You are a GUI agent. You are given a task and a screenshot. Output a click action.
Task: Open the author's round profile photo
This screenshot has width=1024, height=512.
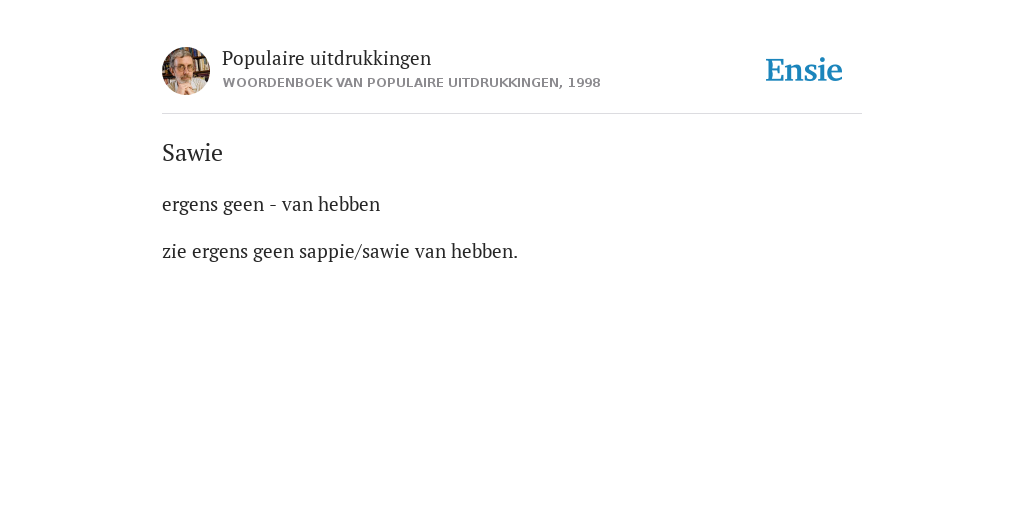186,71
